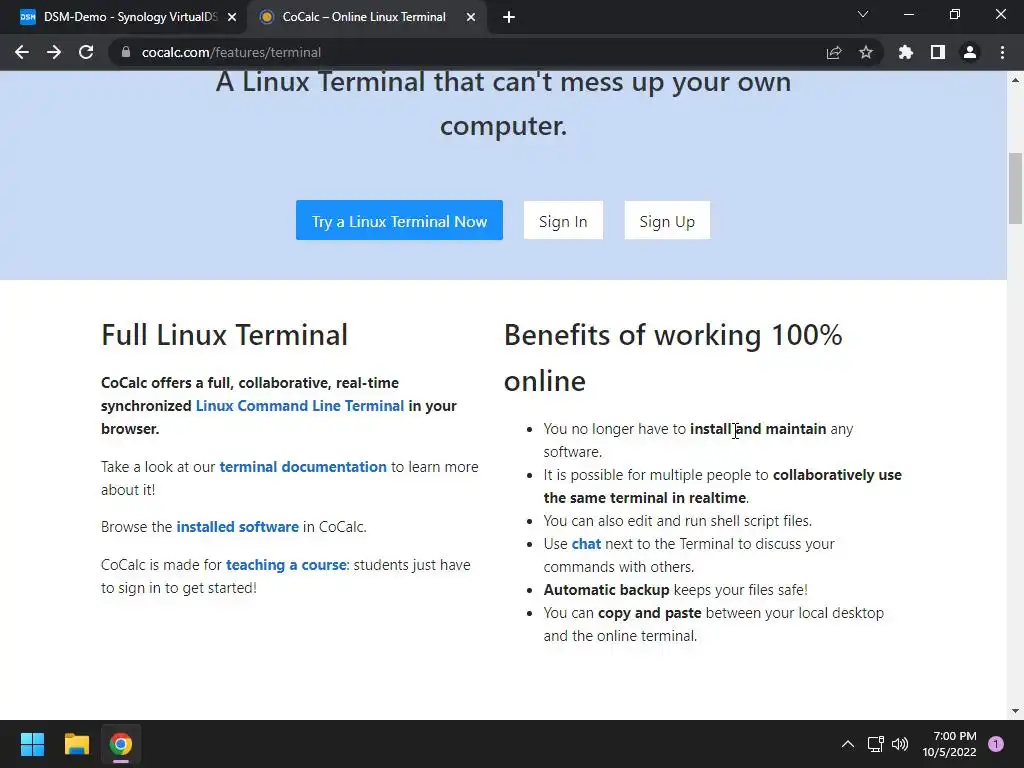Reload the CoCalc page
This screenshot has width=1024, height=768.
(86, 52)
